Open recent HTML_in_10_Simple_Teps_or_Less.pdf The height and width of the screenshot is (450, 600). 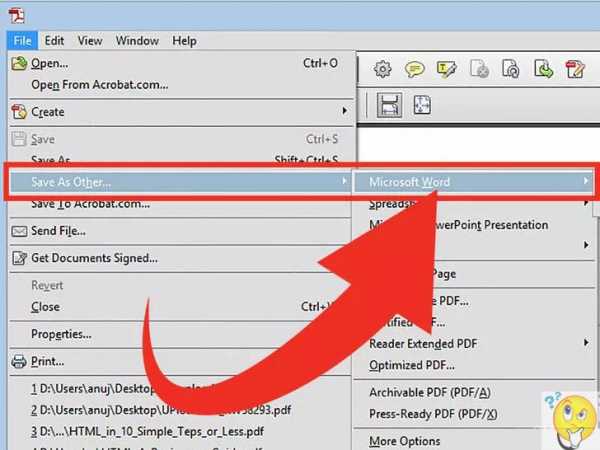[x=147, y=432]
